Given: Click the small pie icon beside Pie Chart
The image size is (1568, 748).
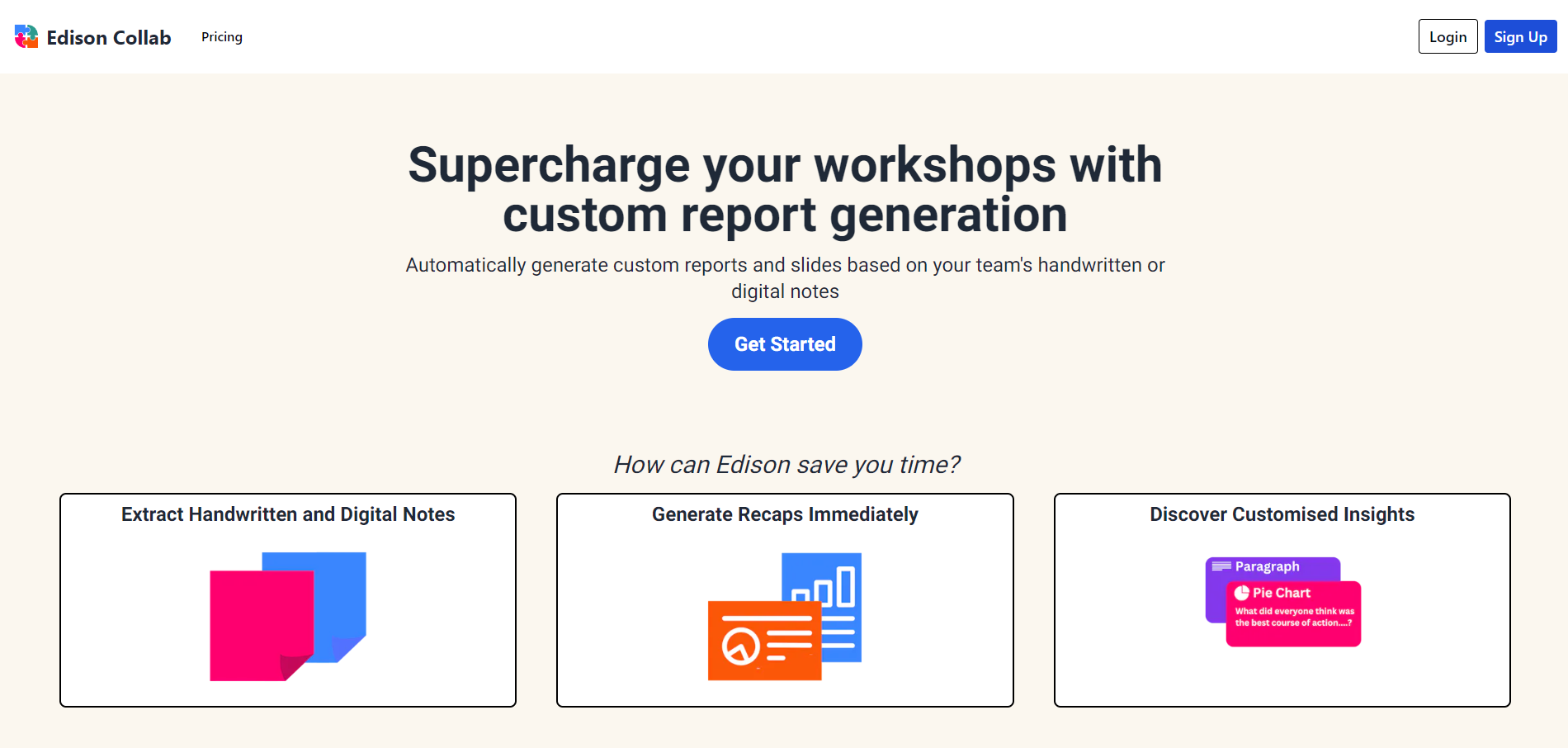Looking at the screenshot, I should [x=1241, y=593].
